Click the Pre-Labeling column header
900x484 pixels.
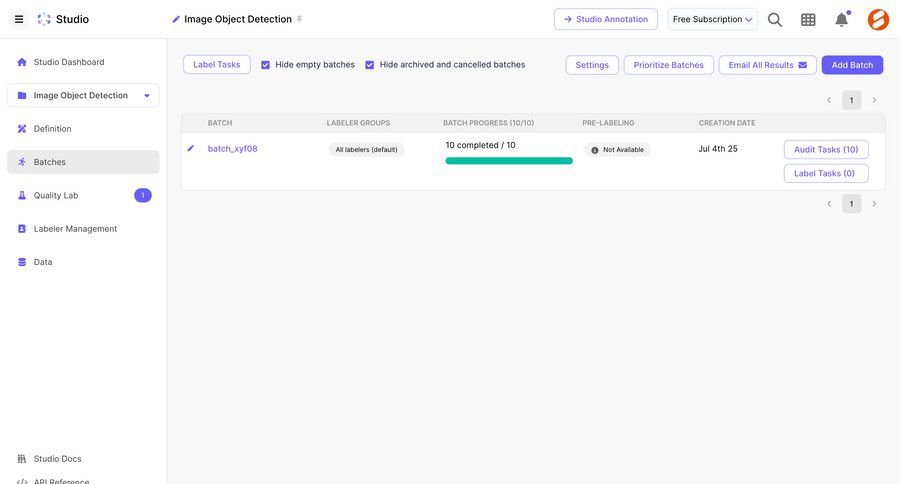(608, 123)
